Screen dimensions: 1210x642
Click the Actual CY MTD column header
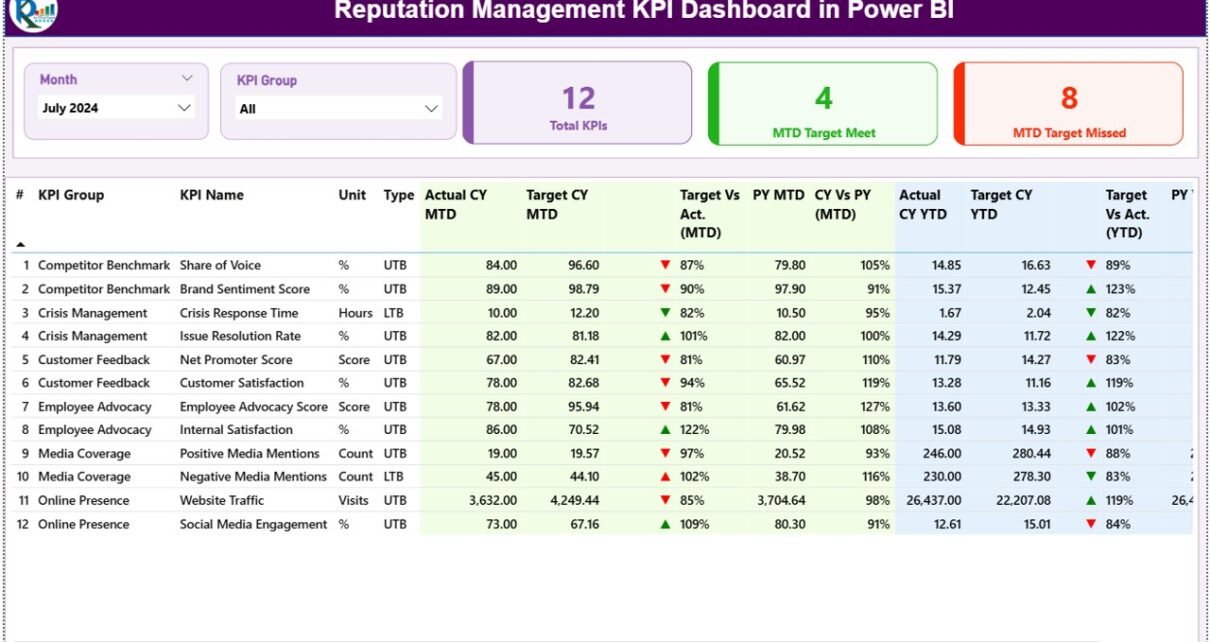[x=456, y=204]
